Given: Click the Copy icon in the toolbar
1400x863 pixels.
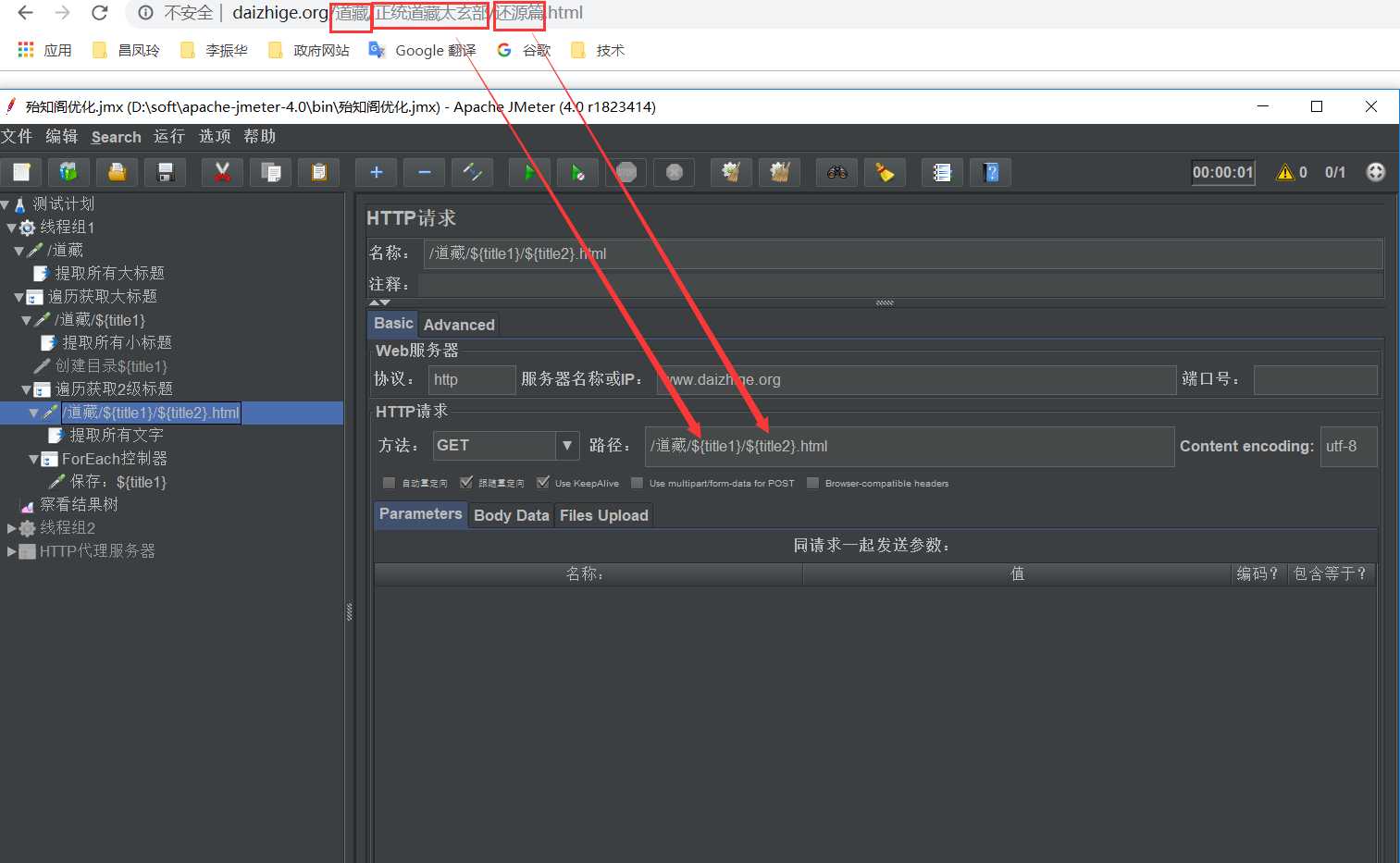Looking at the screenshot, I should (x=271, y=172).
